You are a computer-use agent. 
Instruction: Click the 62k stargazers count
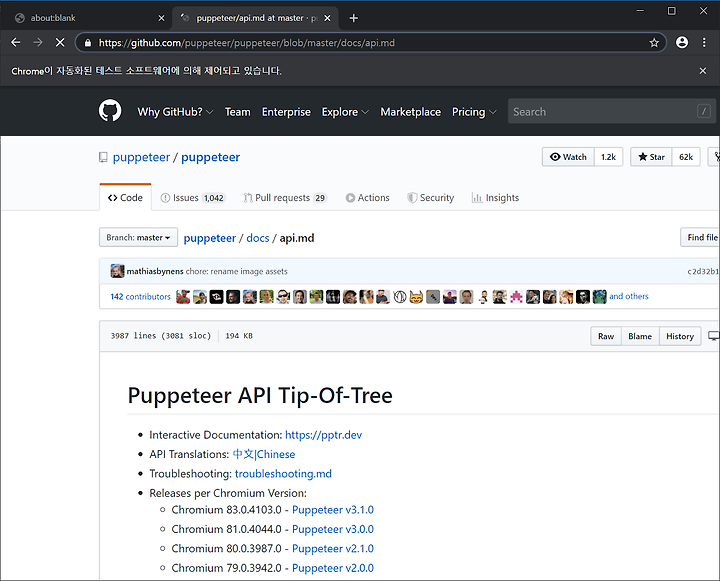[686, 157]
